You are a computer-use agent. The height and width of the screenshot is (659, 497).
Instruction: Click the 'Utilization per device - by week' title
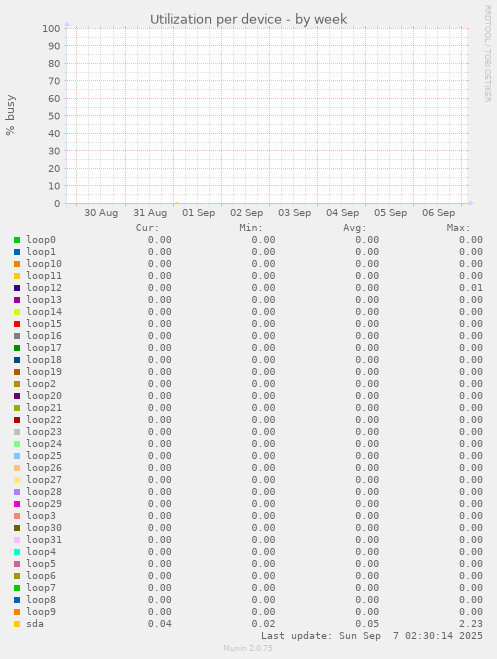[x=249, y=20]
